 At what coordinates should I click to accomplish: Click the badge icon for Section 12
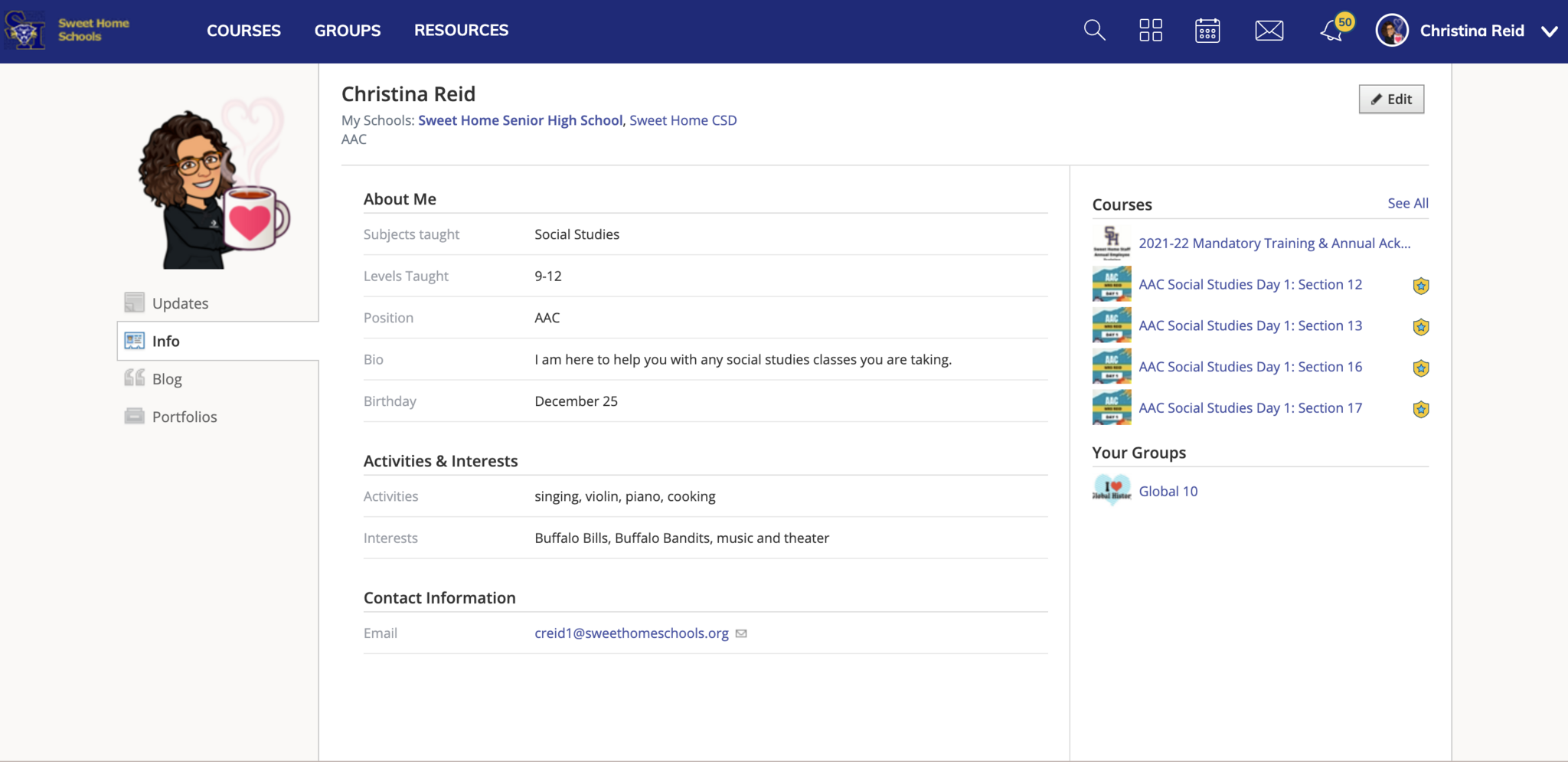pos(1420,286)
